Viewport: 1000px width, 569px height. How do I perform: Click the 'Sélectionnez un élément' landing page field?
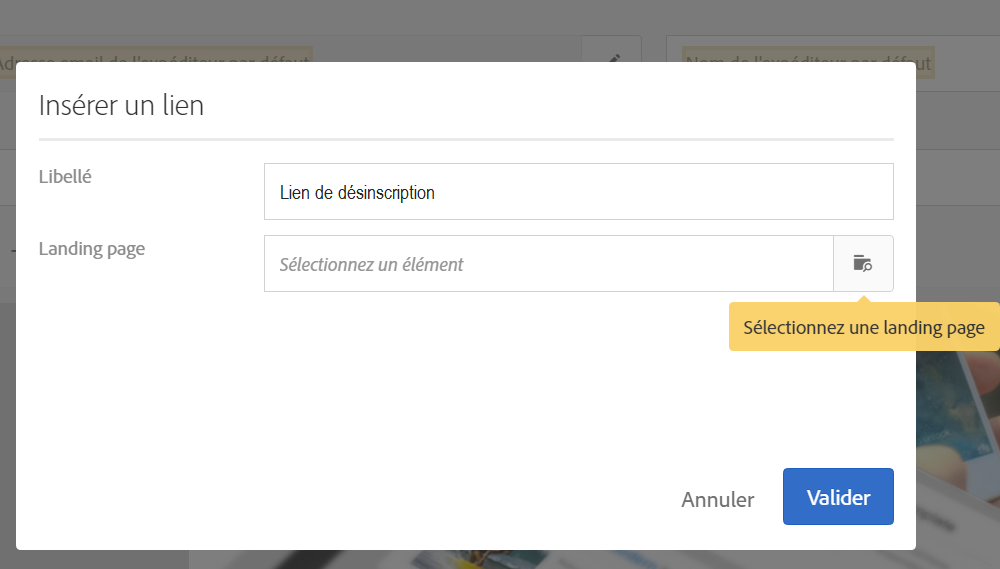[548, 263]
